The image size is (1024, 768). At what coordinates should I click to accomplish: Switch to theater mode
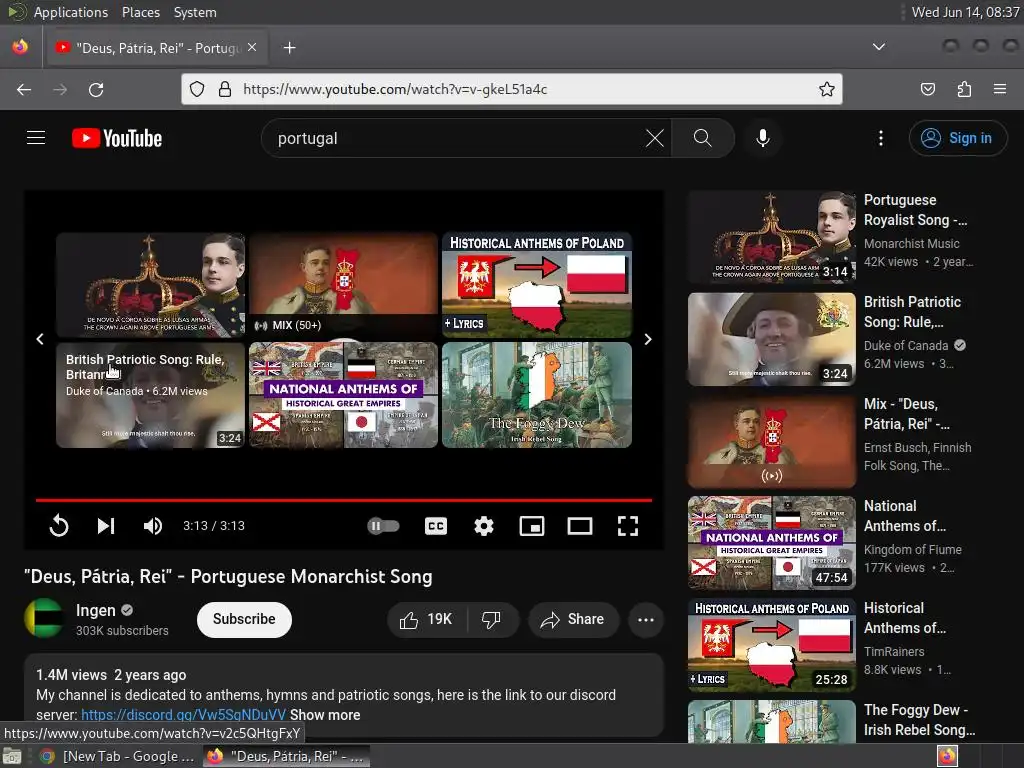[580, 526]
